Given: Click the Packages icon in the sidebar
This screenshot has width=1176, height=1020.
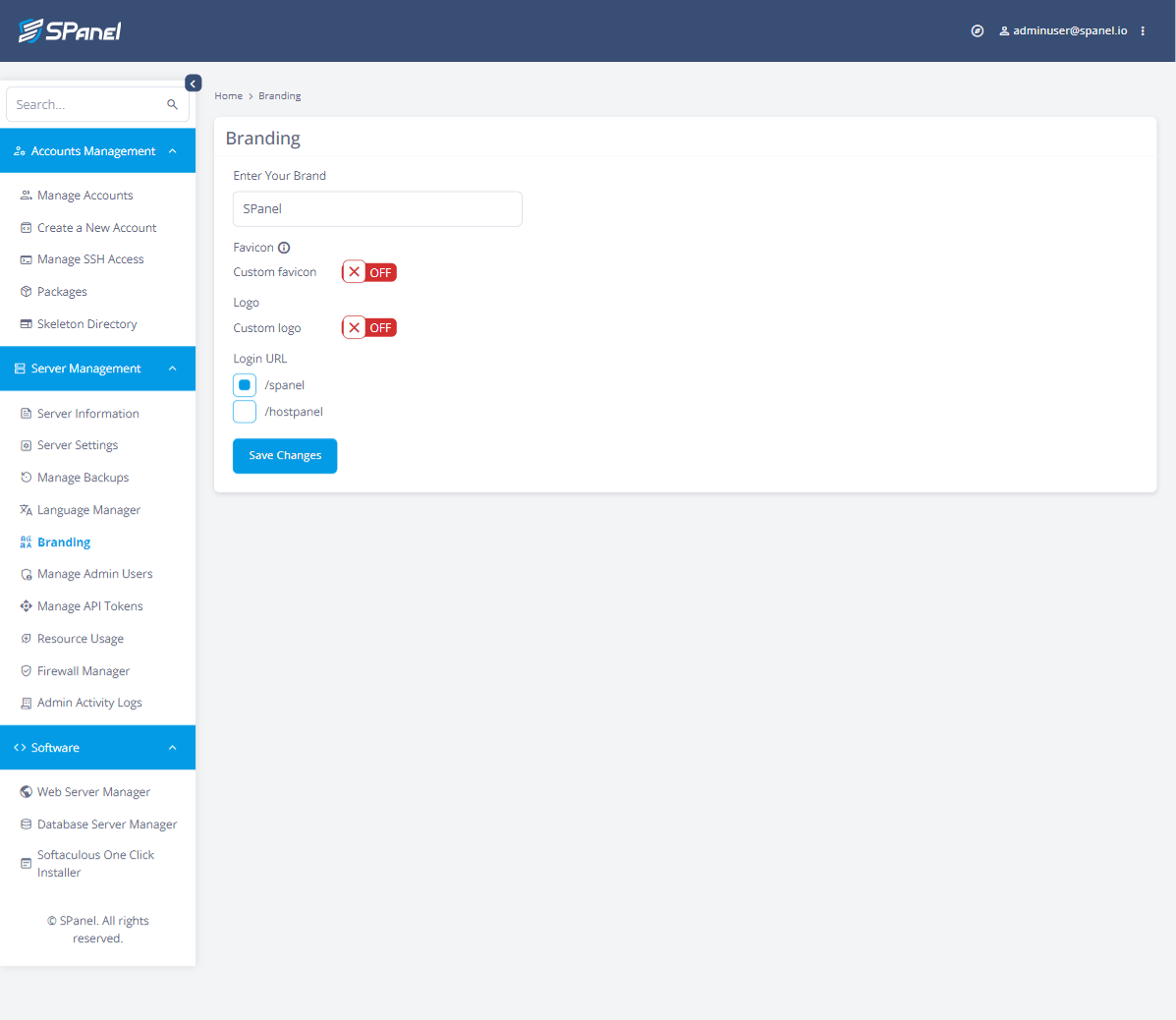Looking at the screenshot, I should click(x=26, y=291).
